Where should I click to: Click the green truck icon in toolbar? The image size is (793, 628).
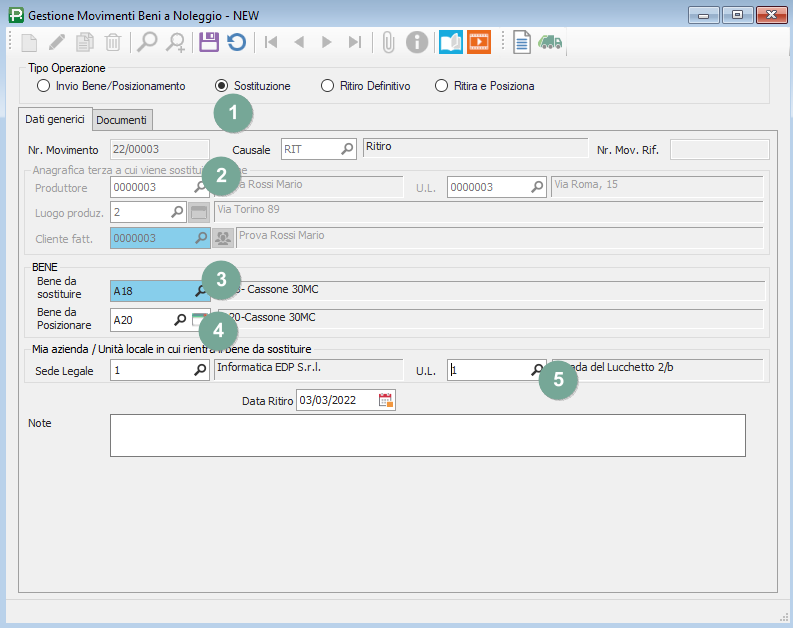click(x=550, y=42)
